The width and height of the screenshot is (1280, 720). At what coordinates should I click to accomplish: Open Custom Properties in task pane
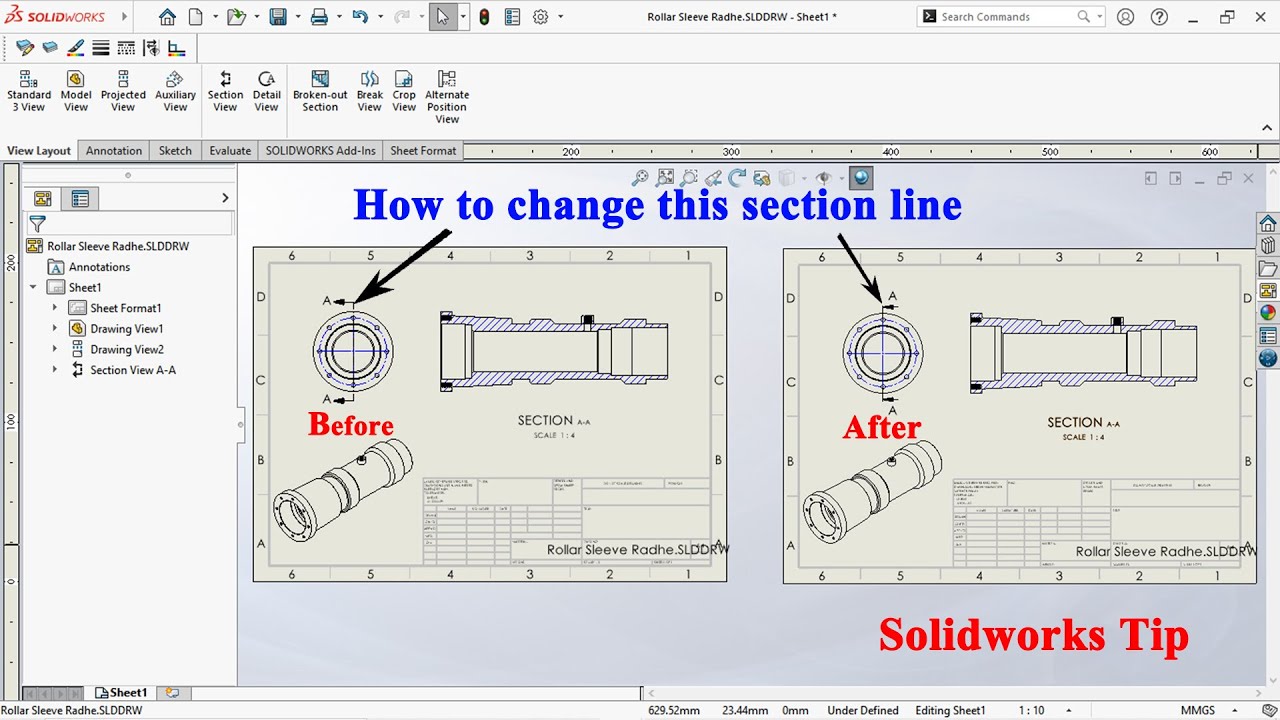click(1268, 335)
